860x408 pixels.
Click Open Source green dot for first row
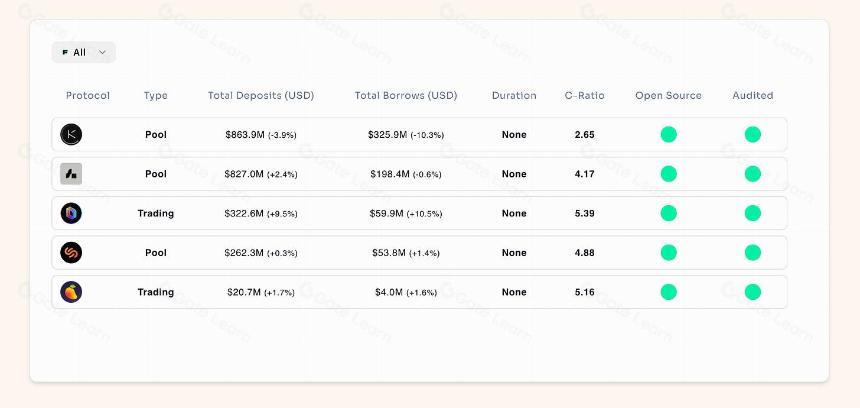click(x=669, y=134)
